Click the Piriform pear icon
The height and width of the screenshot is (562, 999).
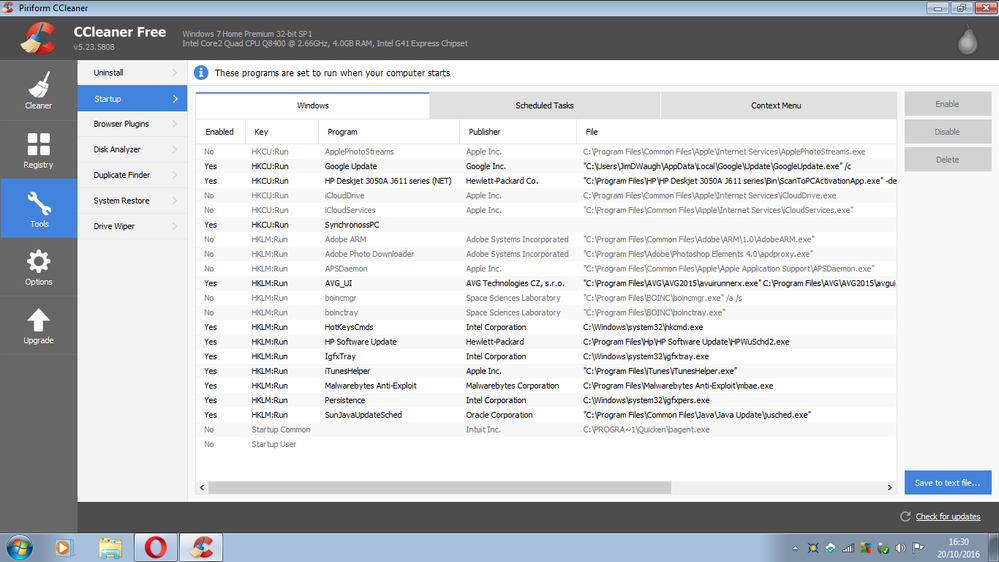(x=967, y=40)
